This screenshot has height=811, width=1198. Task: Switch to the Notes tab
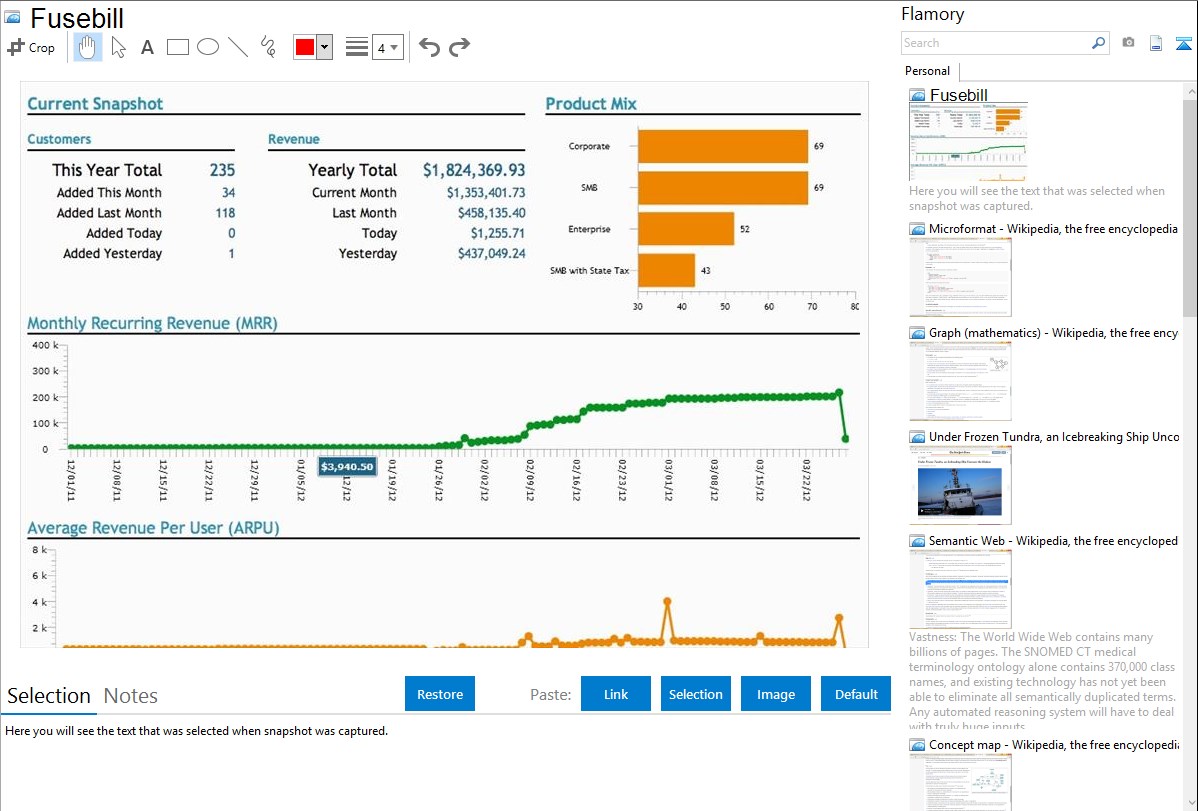coord(131,696)
